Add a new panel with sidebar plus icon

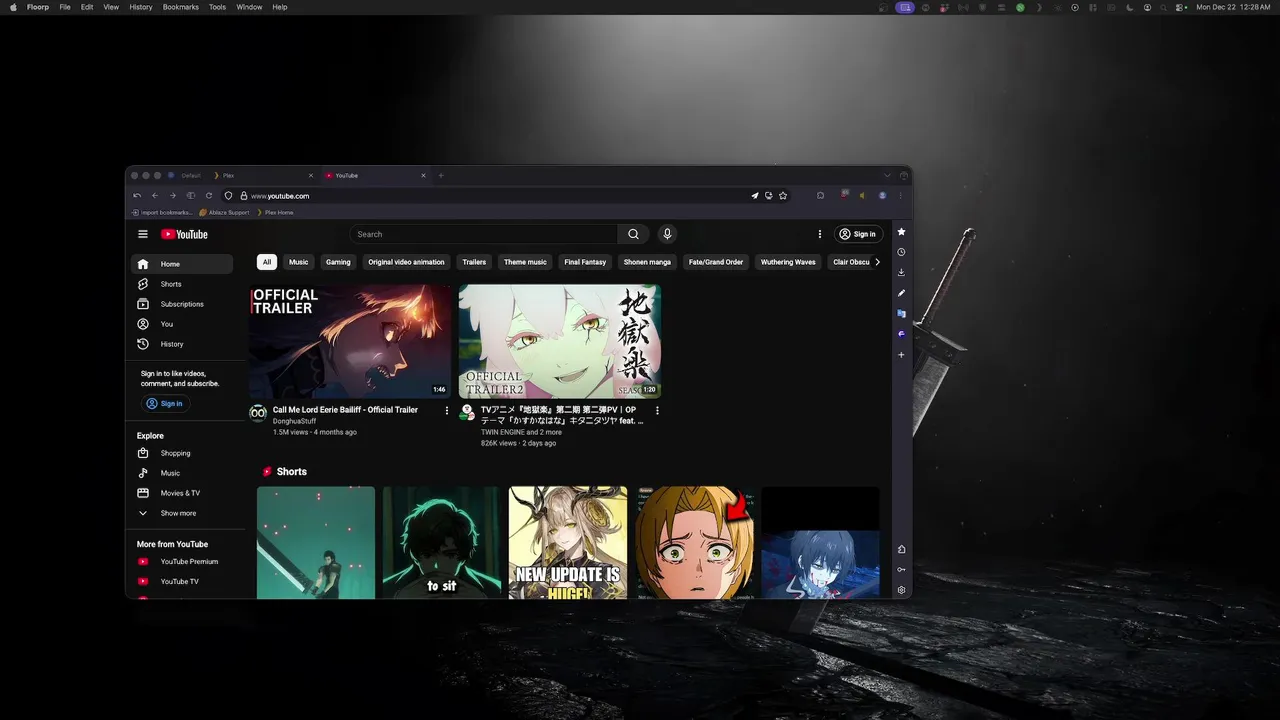[901, 355]
